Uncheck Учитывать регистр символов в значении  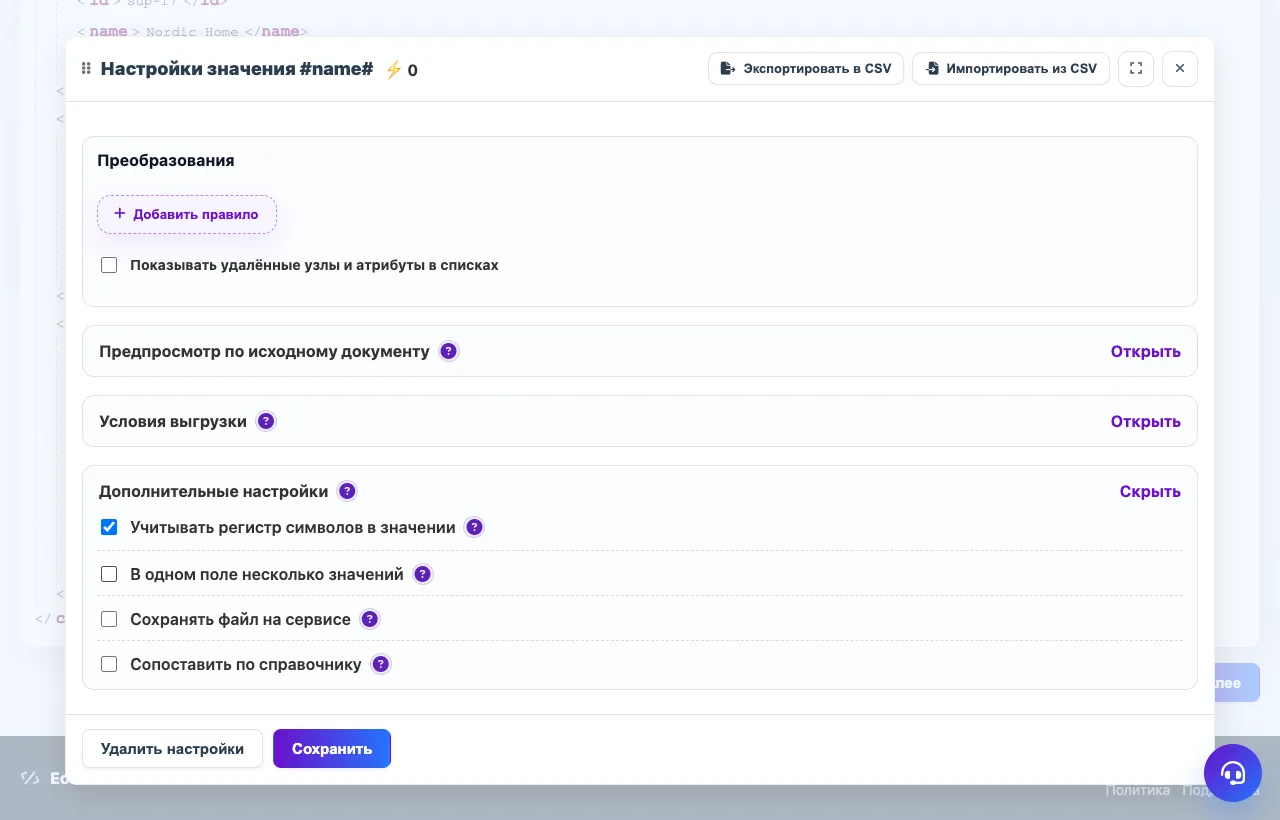click(109, 527)
